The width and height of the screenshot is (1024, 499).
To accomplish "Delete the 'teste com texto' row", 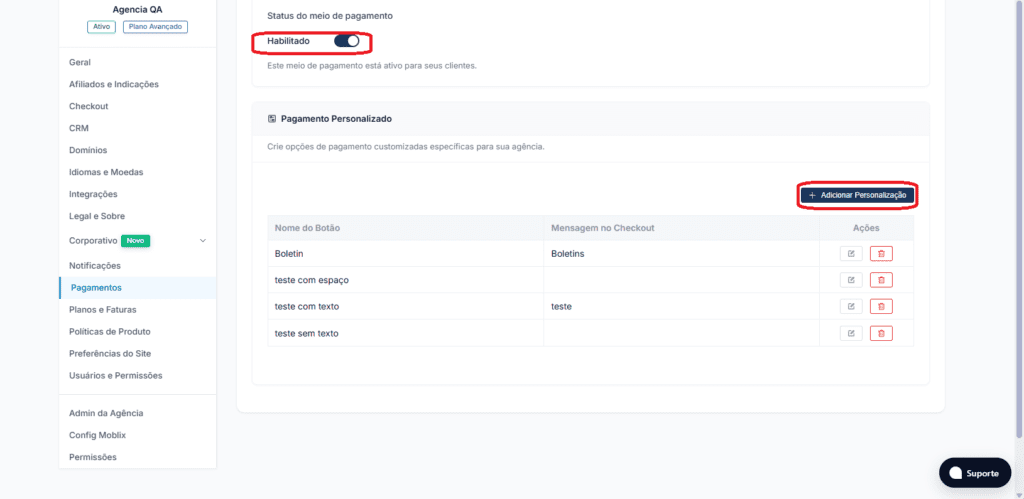I will tap(881, 306).
